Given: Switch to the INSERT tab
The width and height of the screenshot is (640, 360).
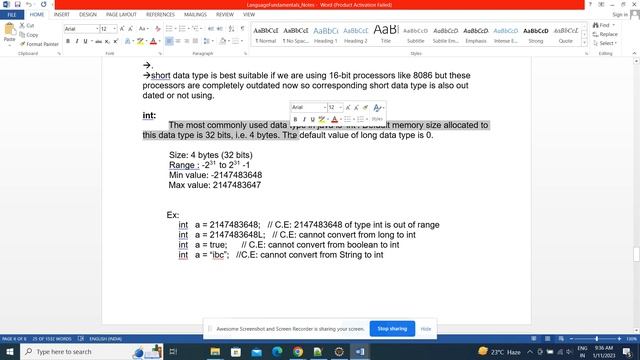Looking at the screenshot, I should pyautogui.click(x=62, y=15).
